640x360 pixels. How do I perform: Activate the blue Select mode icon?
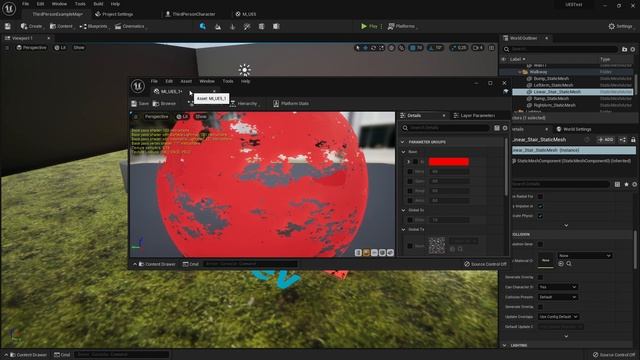[x=203, y=26]
